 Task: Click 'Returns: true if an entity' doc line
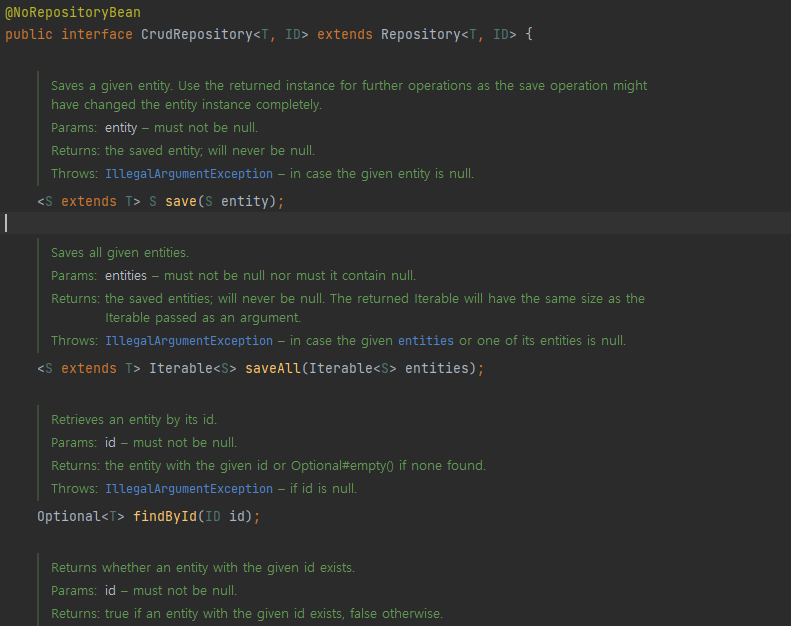coord(247,613)
